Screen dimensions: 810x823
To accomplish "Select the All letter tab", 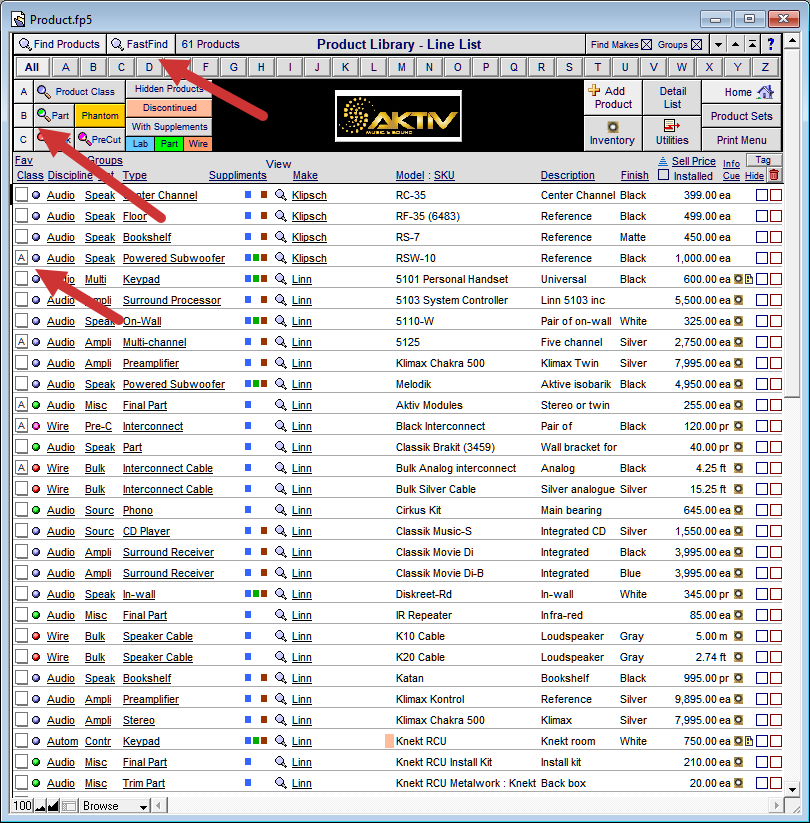I will tap(32, 67).
